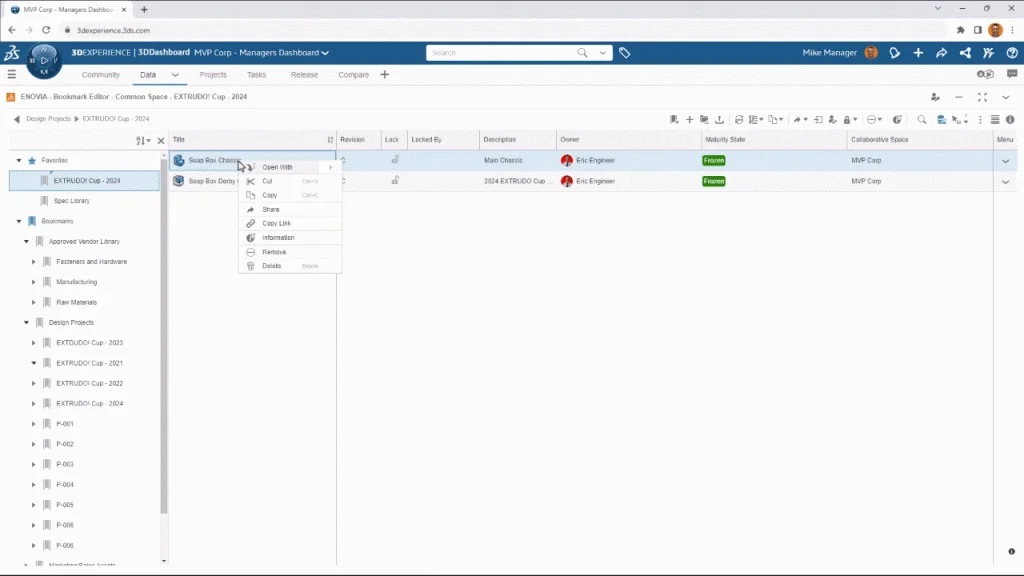Click the Design Projects breadcrumb link
This screenshot has height=576, width=1024.
click(48, 119)
